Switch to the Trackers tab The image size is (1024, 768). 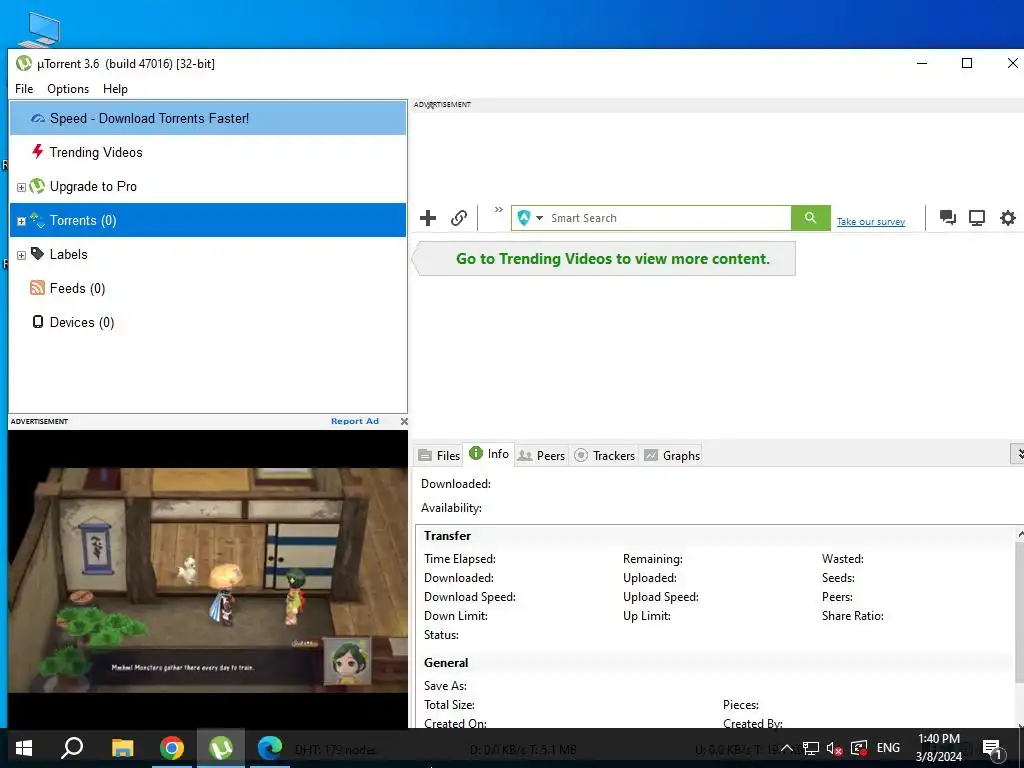click(605, 456)
